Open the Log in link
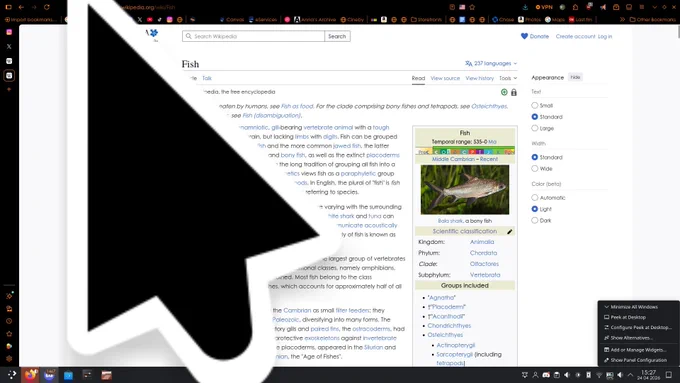 click(605, 36)
